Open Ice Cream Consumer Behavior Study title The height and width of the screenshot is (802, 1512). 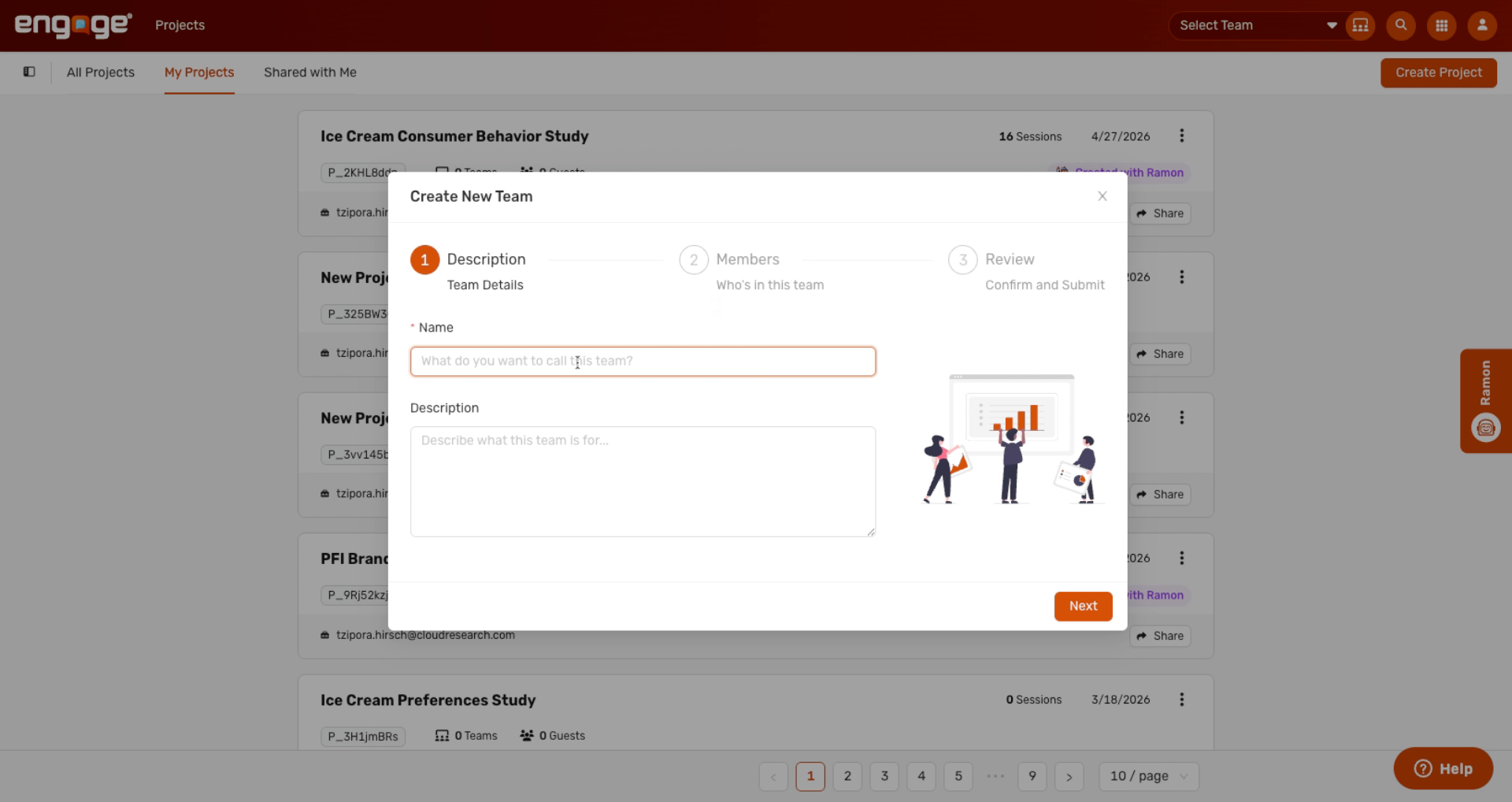tap(454, 136)
